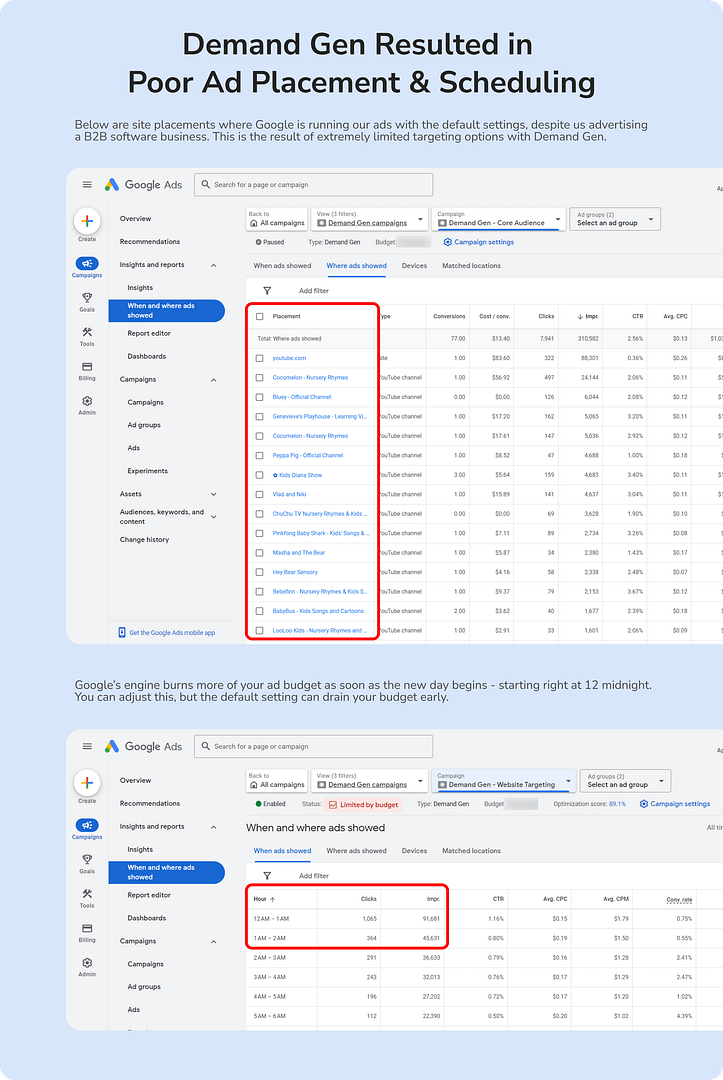Open Experiments in the Campaigns menu
Screen dimensions: 723x1080
coord(147,471)
